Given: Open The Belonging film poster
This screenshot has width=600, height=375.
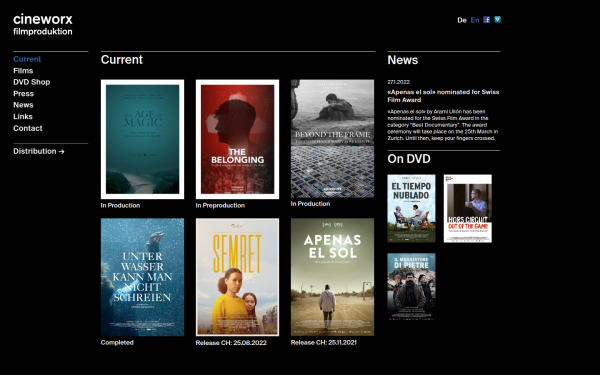Looking at the screenshot, I should (x=237, y=139).
